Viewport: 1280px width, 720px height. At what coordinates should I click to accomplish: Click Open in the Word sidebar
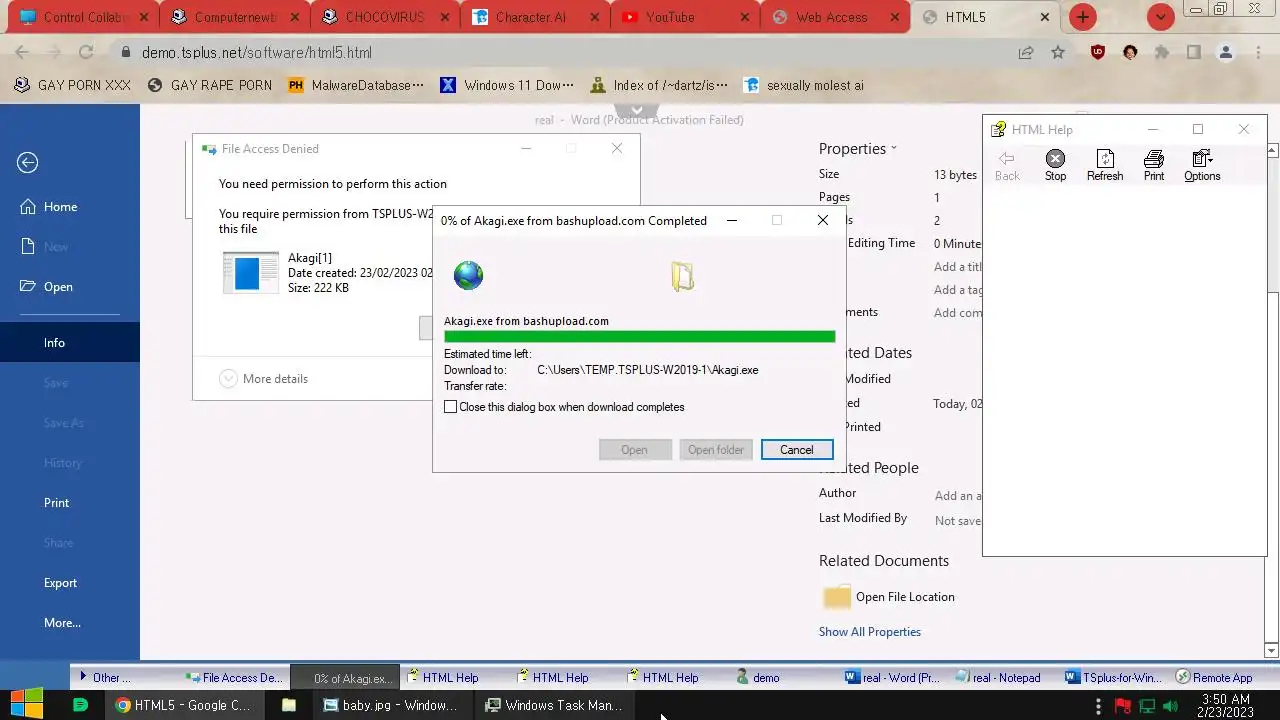(x=58, y=287)
